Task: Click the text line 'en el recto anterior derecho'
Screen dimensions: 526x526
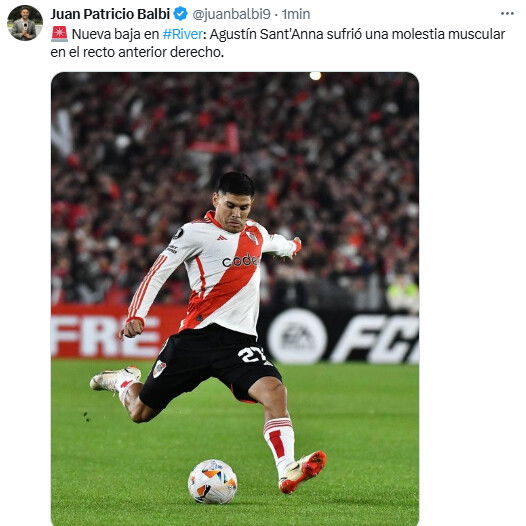Action: pos(137,52)
